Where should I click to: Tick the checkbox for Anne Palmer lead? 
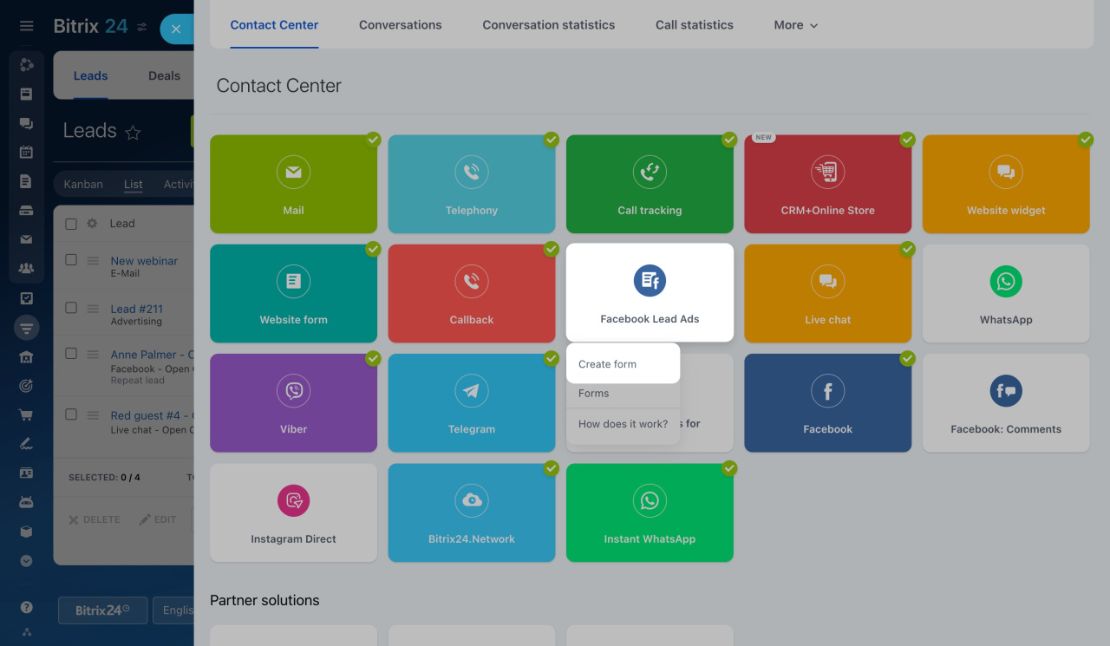tap(71, 353)
